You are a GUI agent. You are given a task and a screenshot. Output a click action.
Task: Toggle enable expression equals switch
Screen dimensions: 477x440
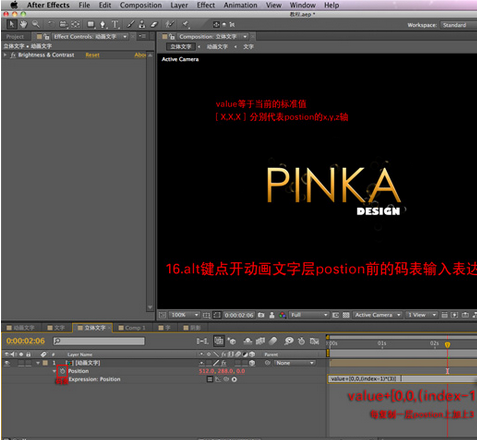210,379
